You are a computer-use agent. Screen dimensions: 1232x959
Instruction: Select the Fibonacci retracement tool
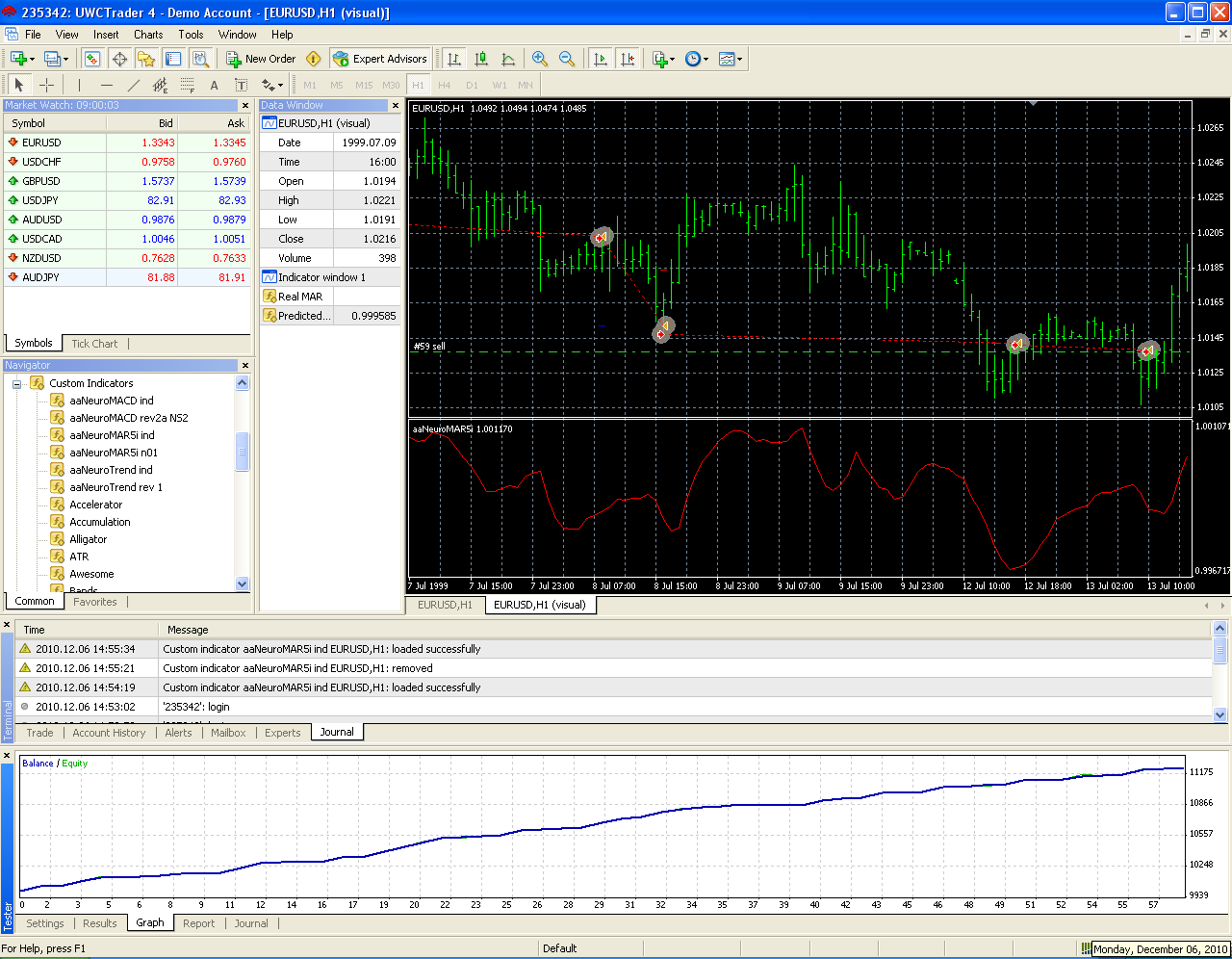[x=188, y=85]
